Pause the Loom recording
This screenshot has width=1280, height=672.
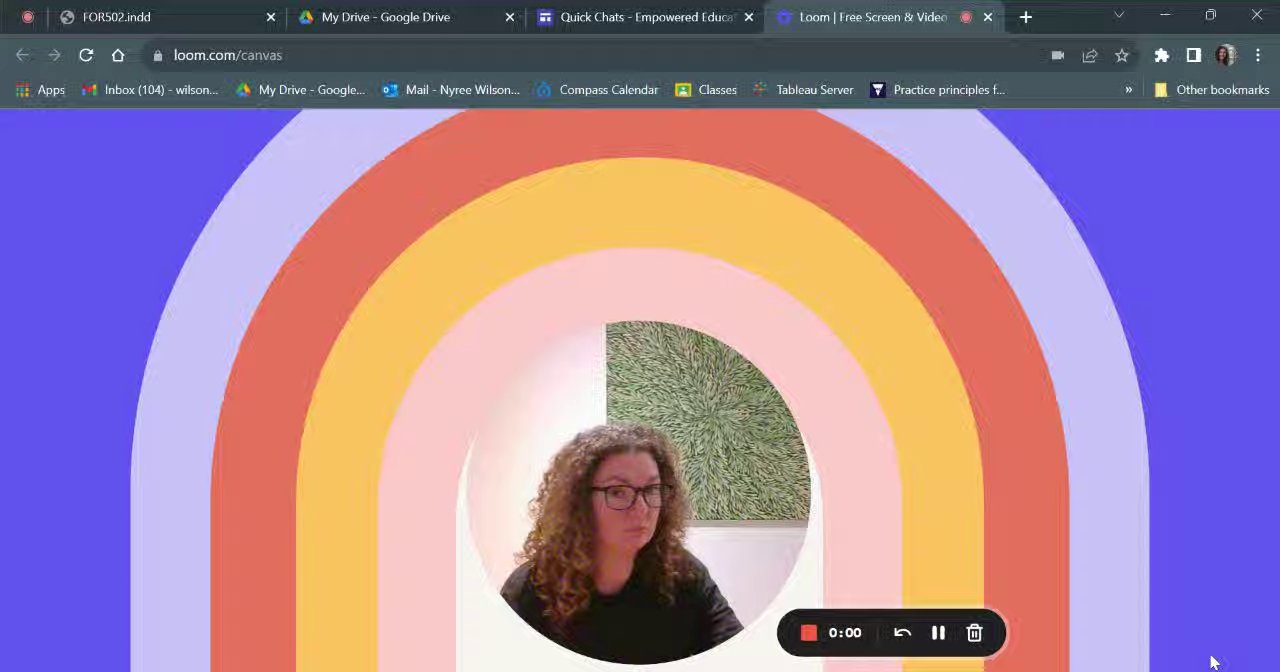[938, 632]
